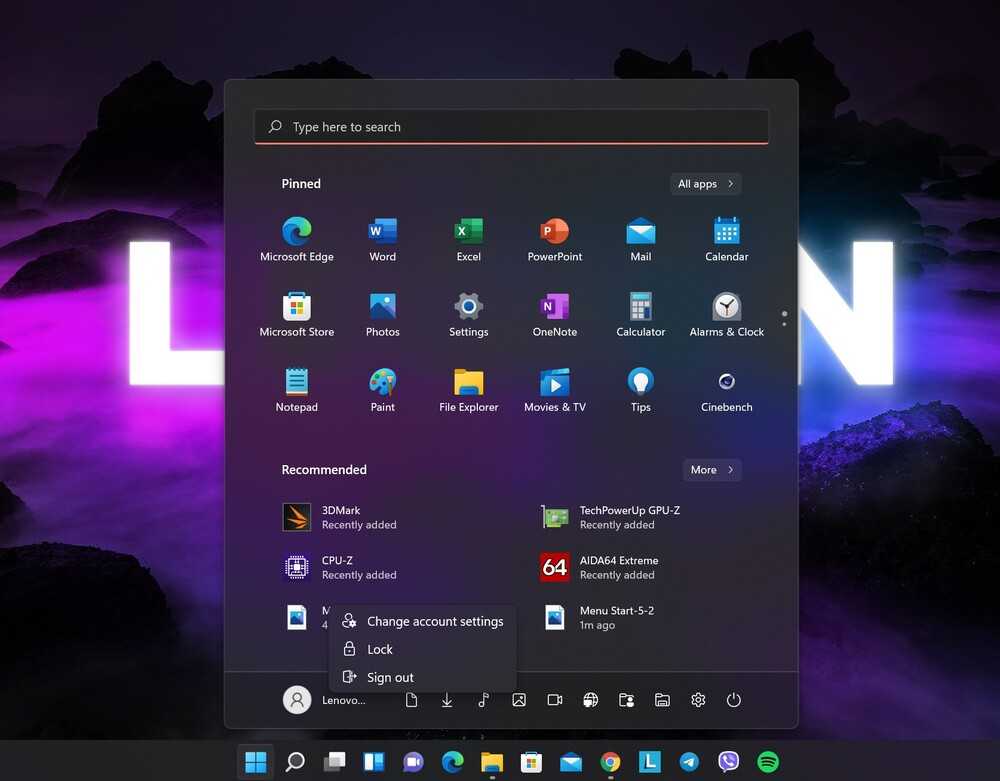
Task: Open the Downloads folder shortcut in Start footer
Action: [x=447, y=700]
